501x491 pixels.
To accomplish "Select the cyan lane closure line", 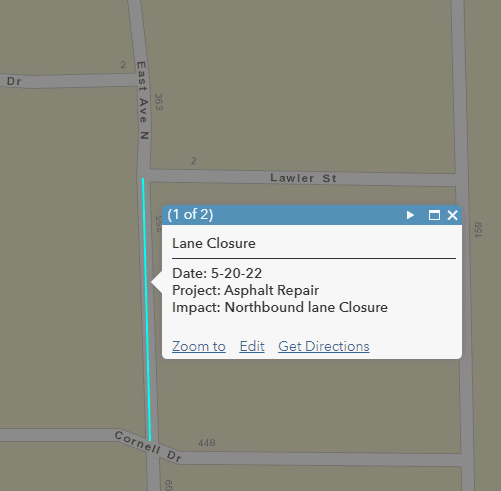I will (146, 310).
